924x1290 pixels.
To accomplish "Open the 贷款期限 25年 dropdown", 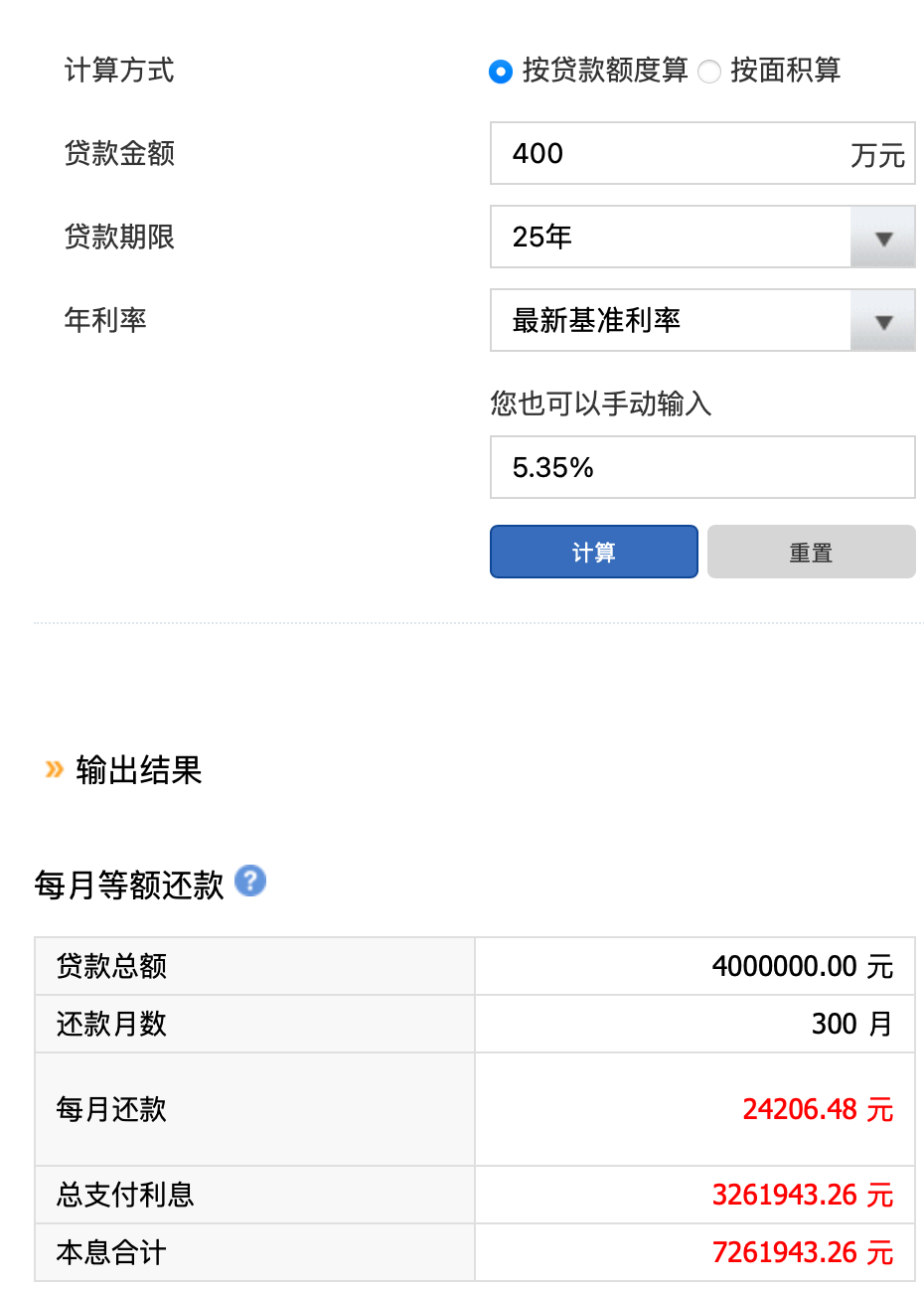I will click(x=671, y=237).
